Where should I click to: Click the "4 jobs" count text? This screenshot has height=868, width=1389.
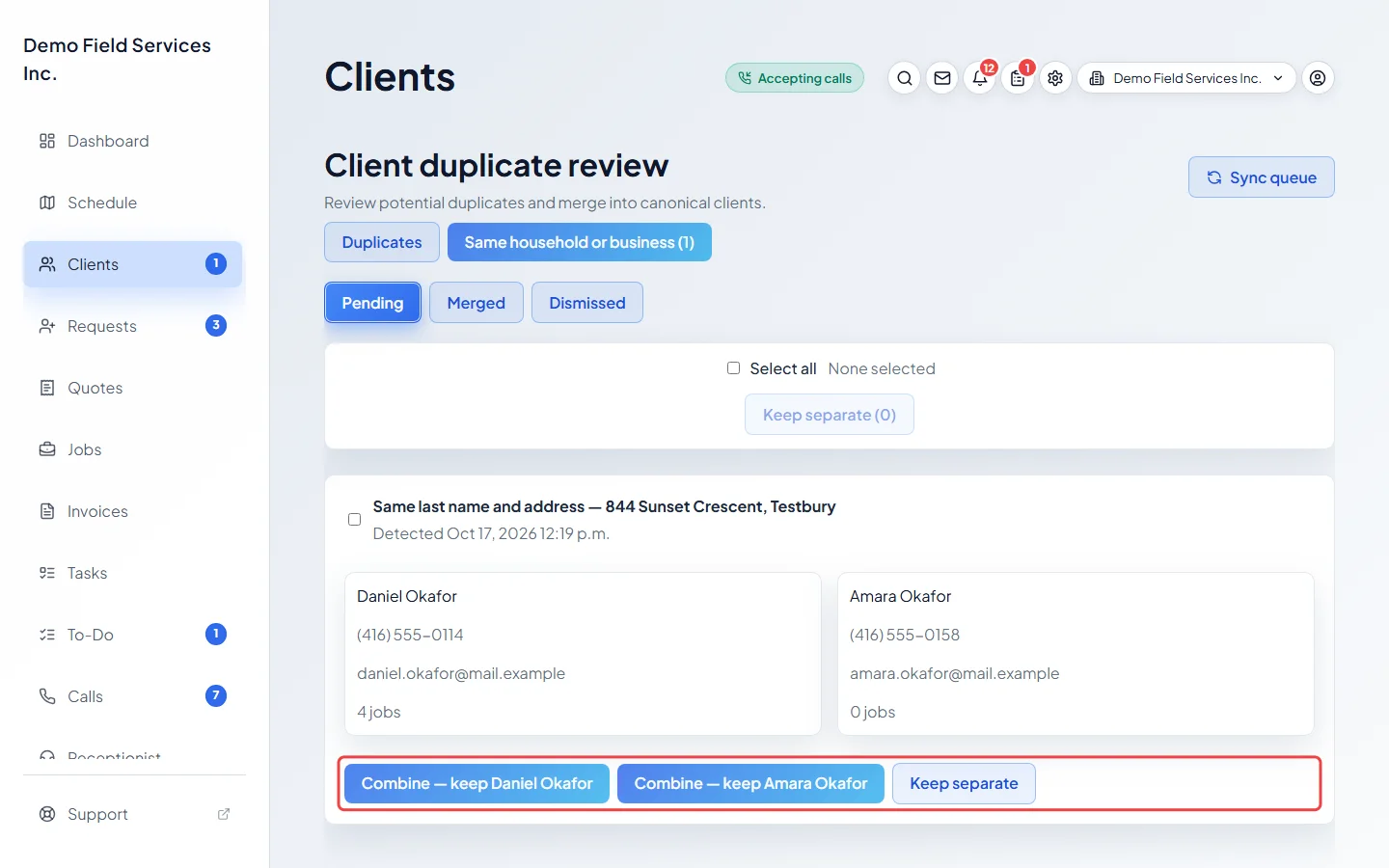coord(379,712)
